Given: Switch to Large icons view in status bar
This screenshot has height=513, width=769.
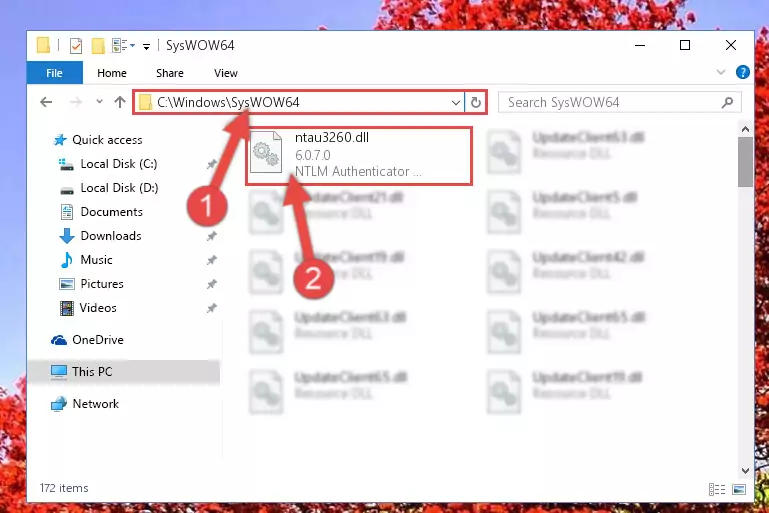Looking at the screenshot, I should pyautogui.click(x=739, y=489).
